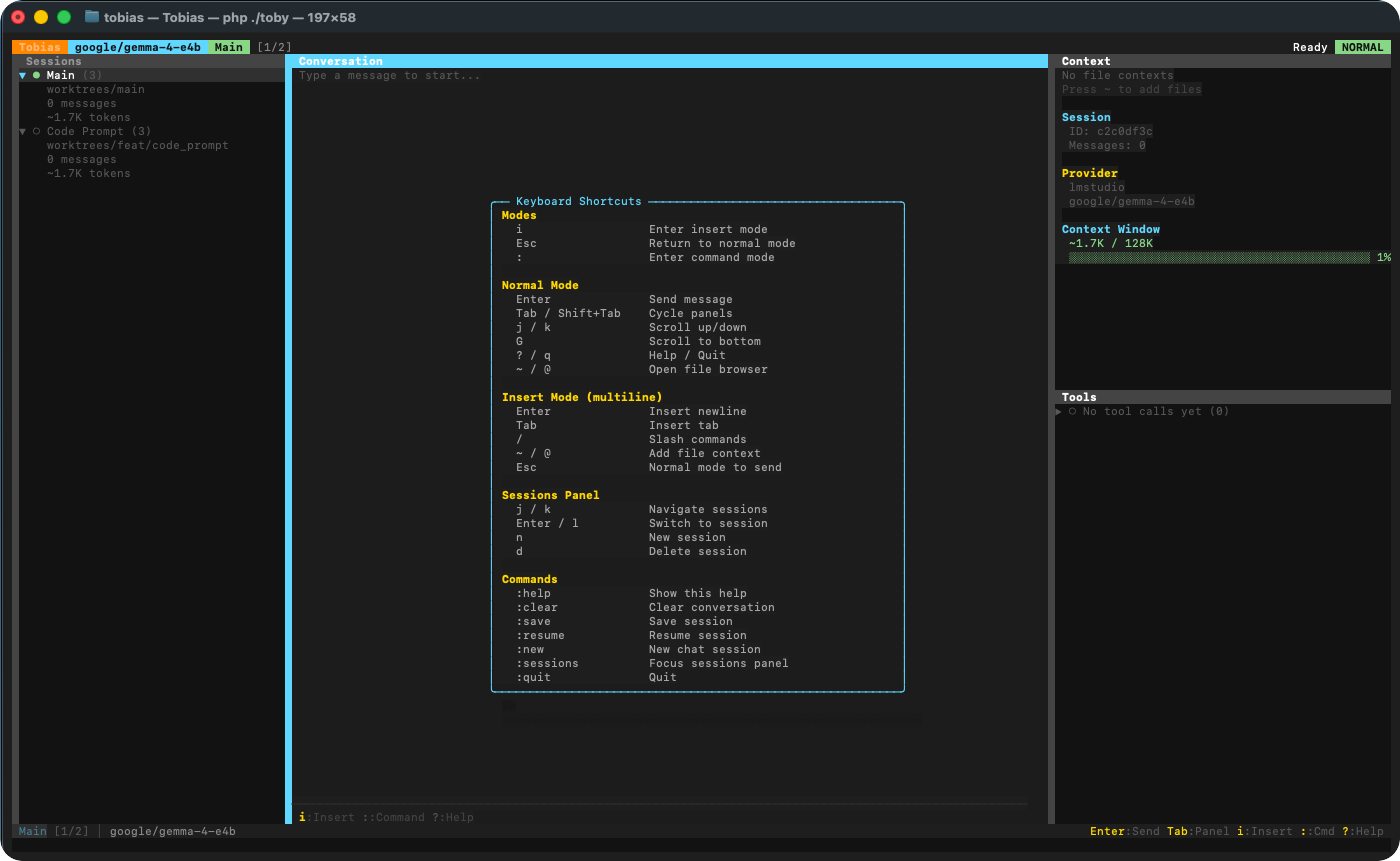Click the :save command row

[698, 621]
